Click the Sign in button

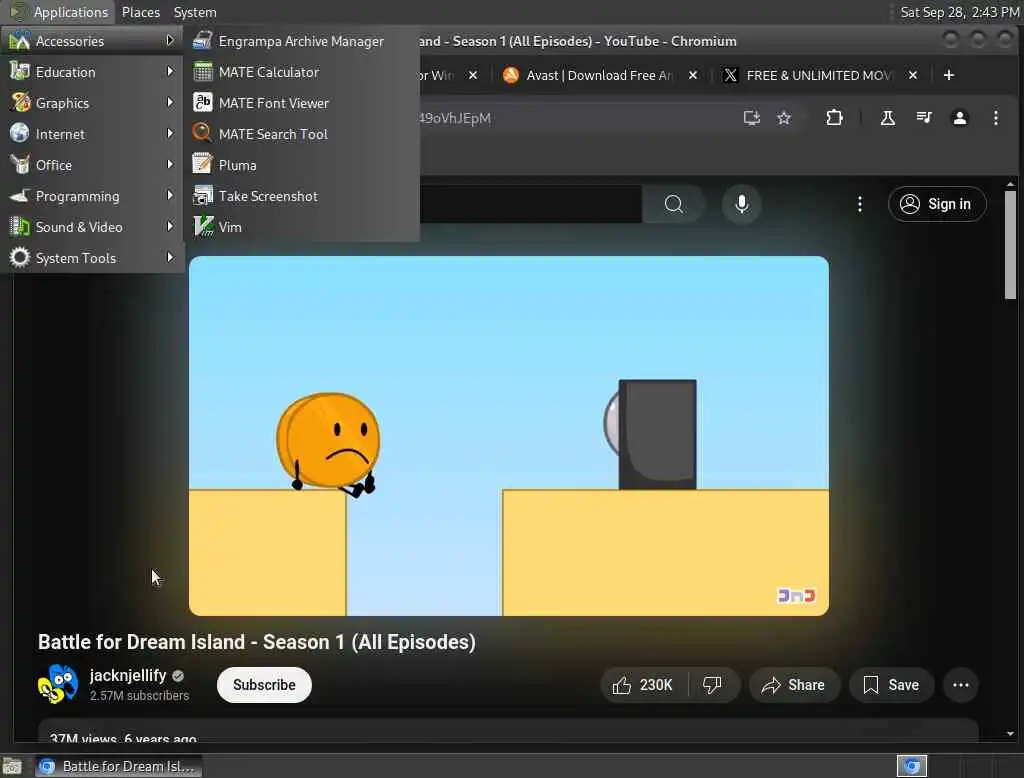[937, 204]
